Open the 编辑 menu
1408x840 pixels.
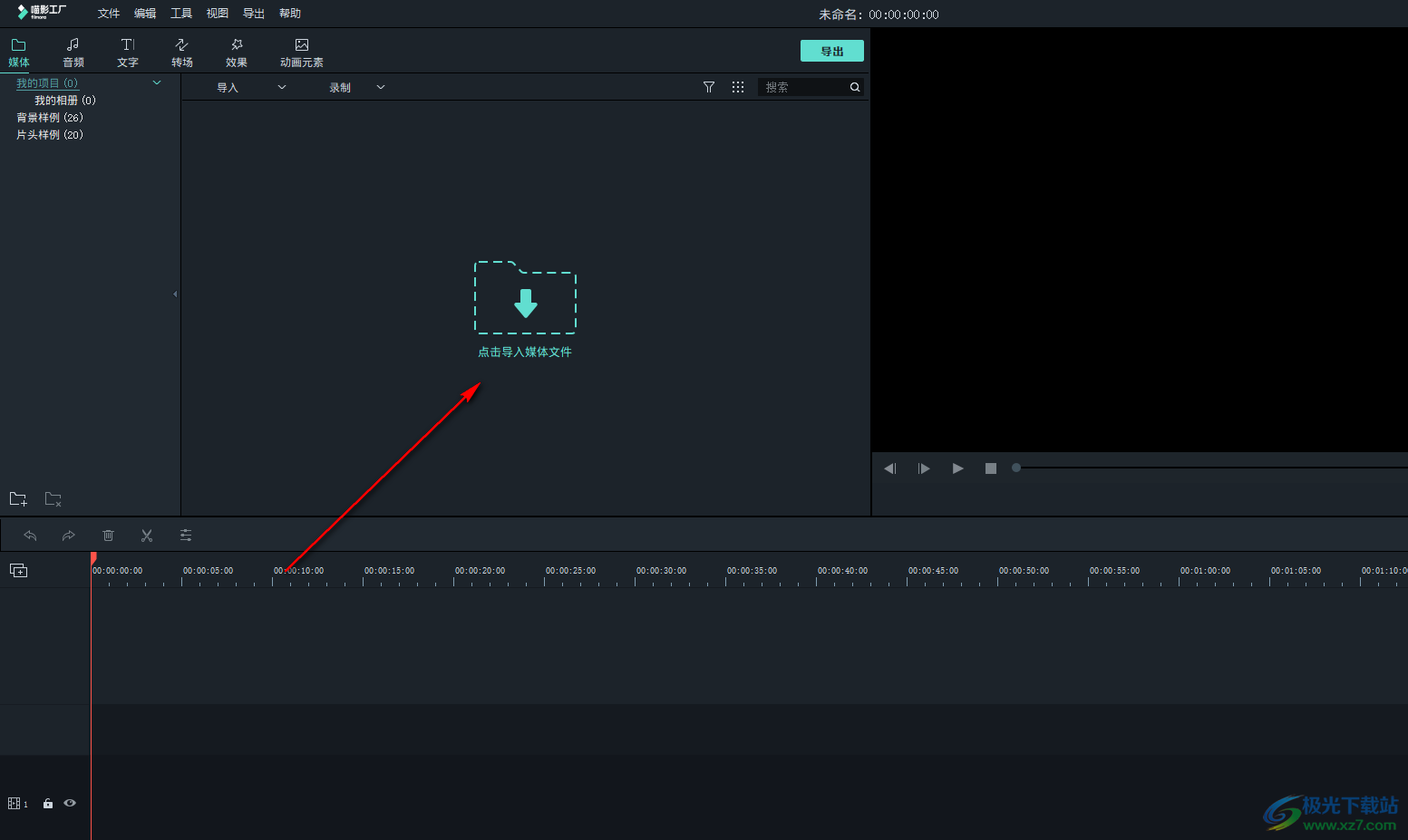point(145,14)
